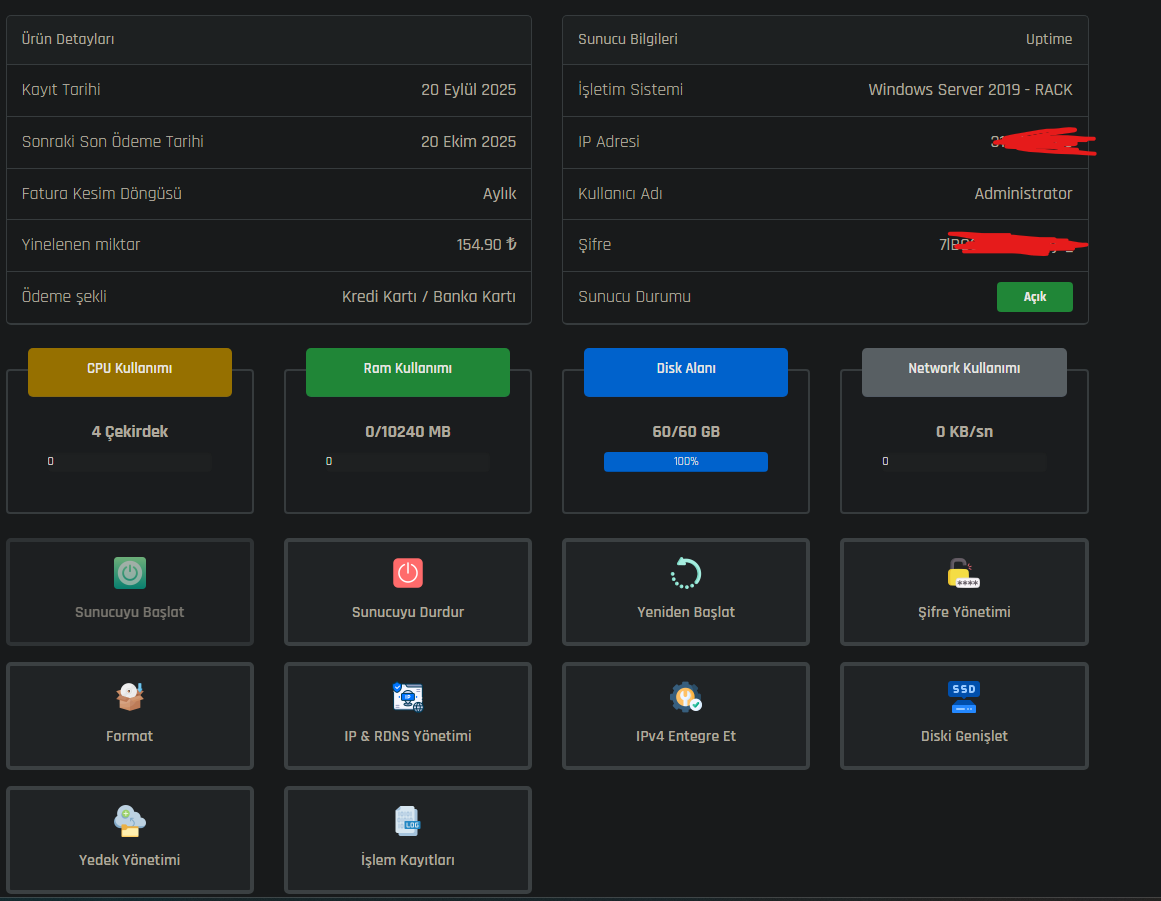Select the CPU Kullanımı header
Image resolution: width=1161 pixels, height=901 pixels.
pos(130,372)
